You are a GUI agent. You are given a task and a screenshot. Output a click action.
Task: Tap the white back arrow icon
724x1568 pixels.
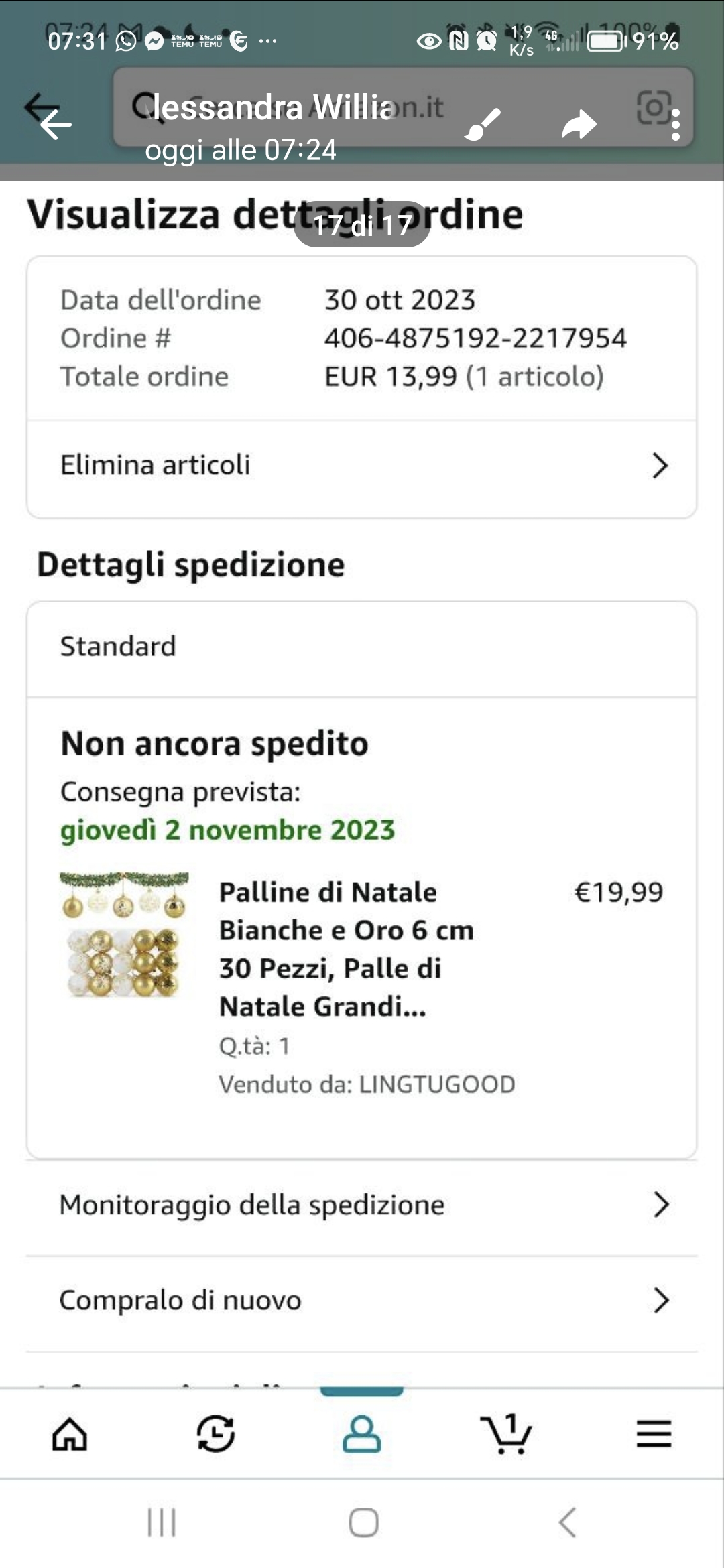coord(56,125)
